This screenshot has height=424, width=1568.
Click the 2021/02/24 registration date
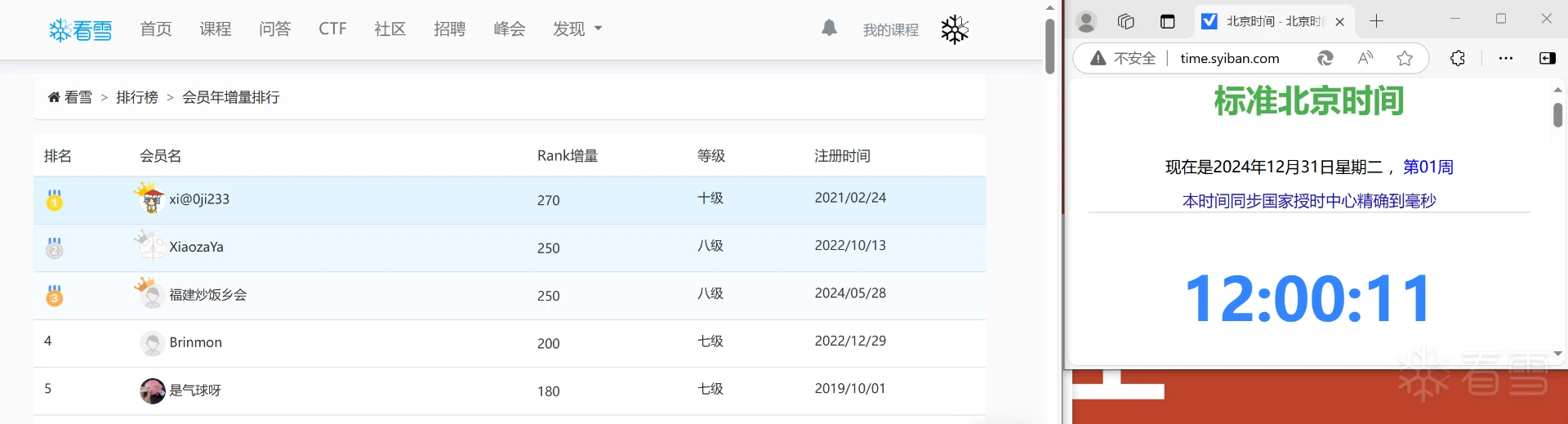(x=850, y=198)
